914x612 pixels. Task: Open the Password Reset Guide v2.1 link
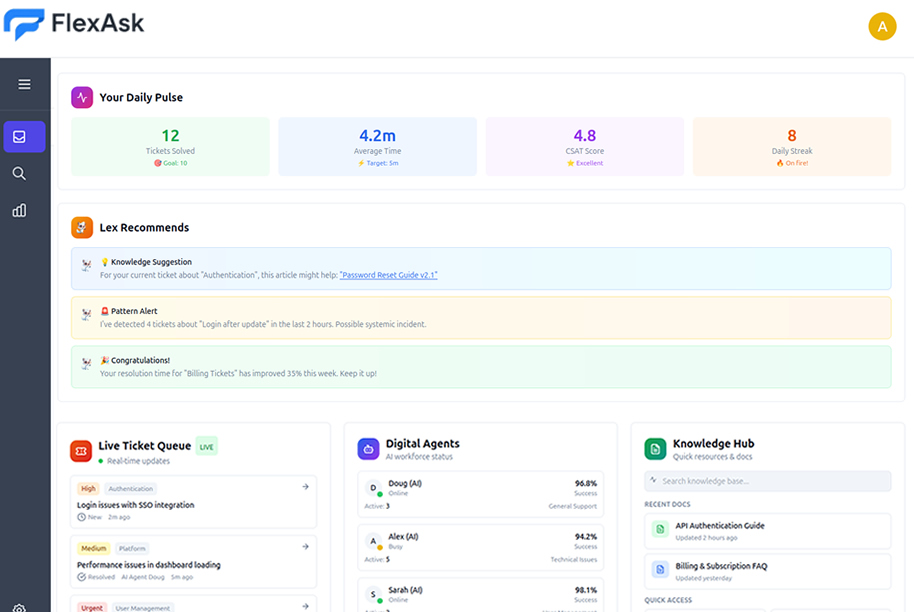point(389,275)
